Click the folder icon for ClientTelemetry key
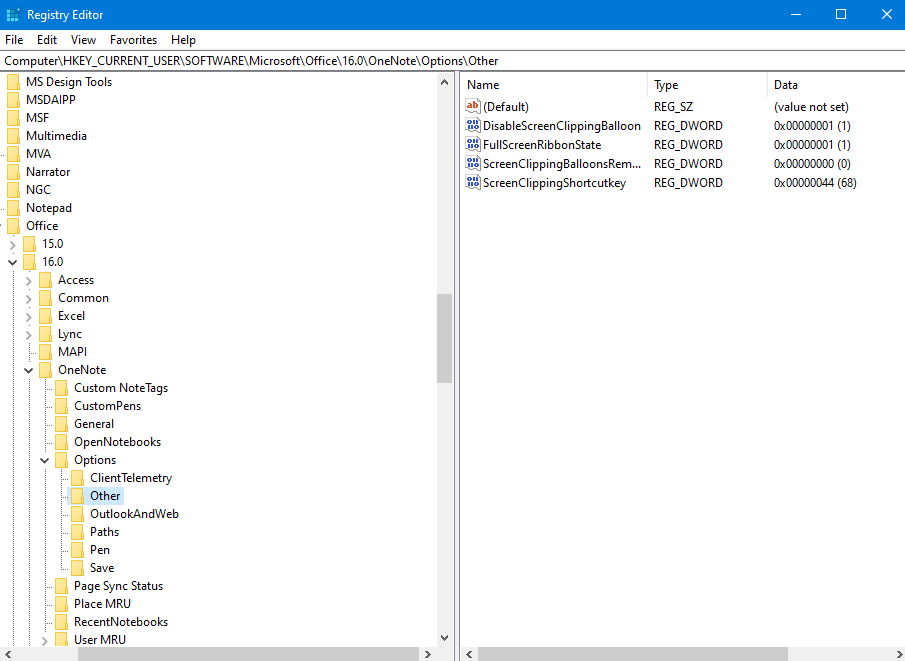The width and height of the screenshot is (905, 661). (78, 478)
